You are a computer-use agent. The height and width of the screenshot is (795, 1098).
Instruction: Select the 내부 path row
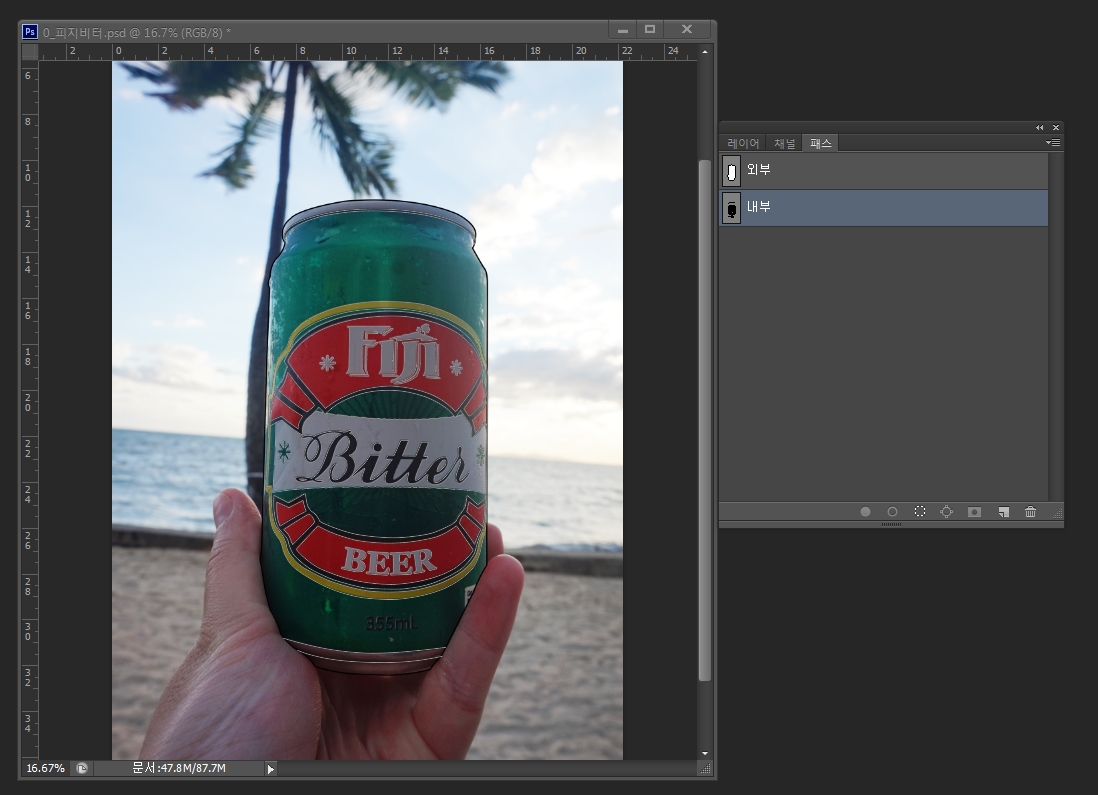coord(884,207)
